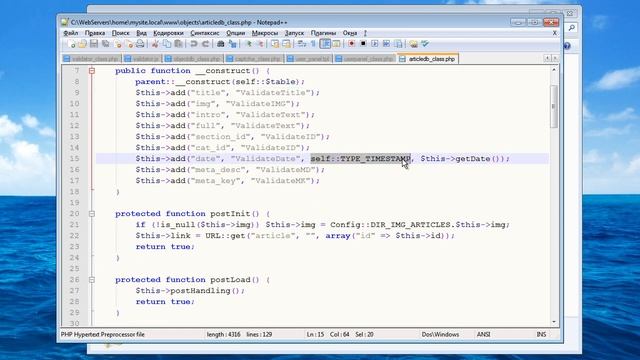
Task: Switch to the objectdb_class.php tab
Action: (x=193, y=59)
